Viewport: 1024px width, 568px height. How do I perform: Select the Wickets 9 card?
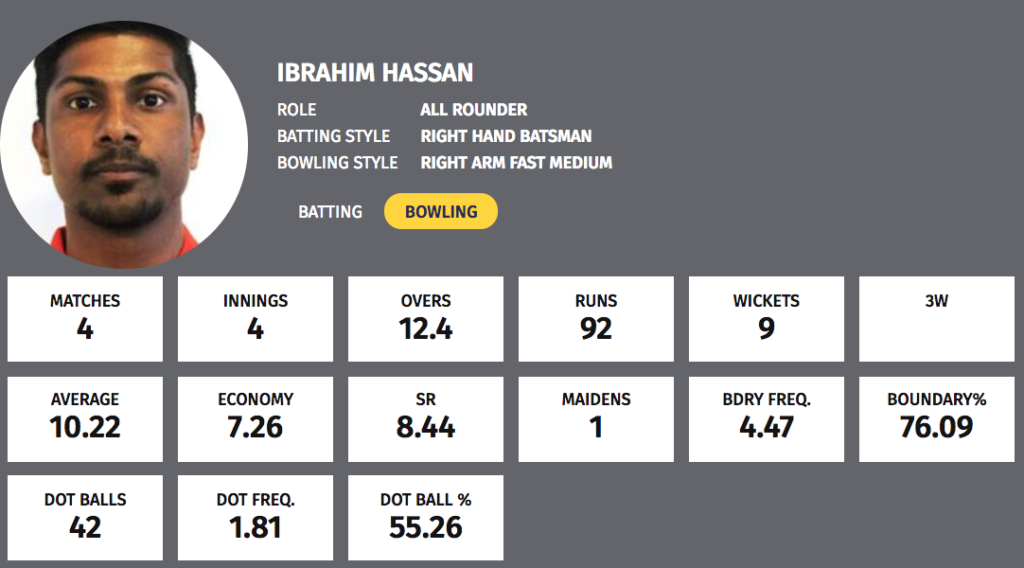tap(766, 319)
